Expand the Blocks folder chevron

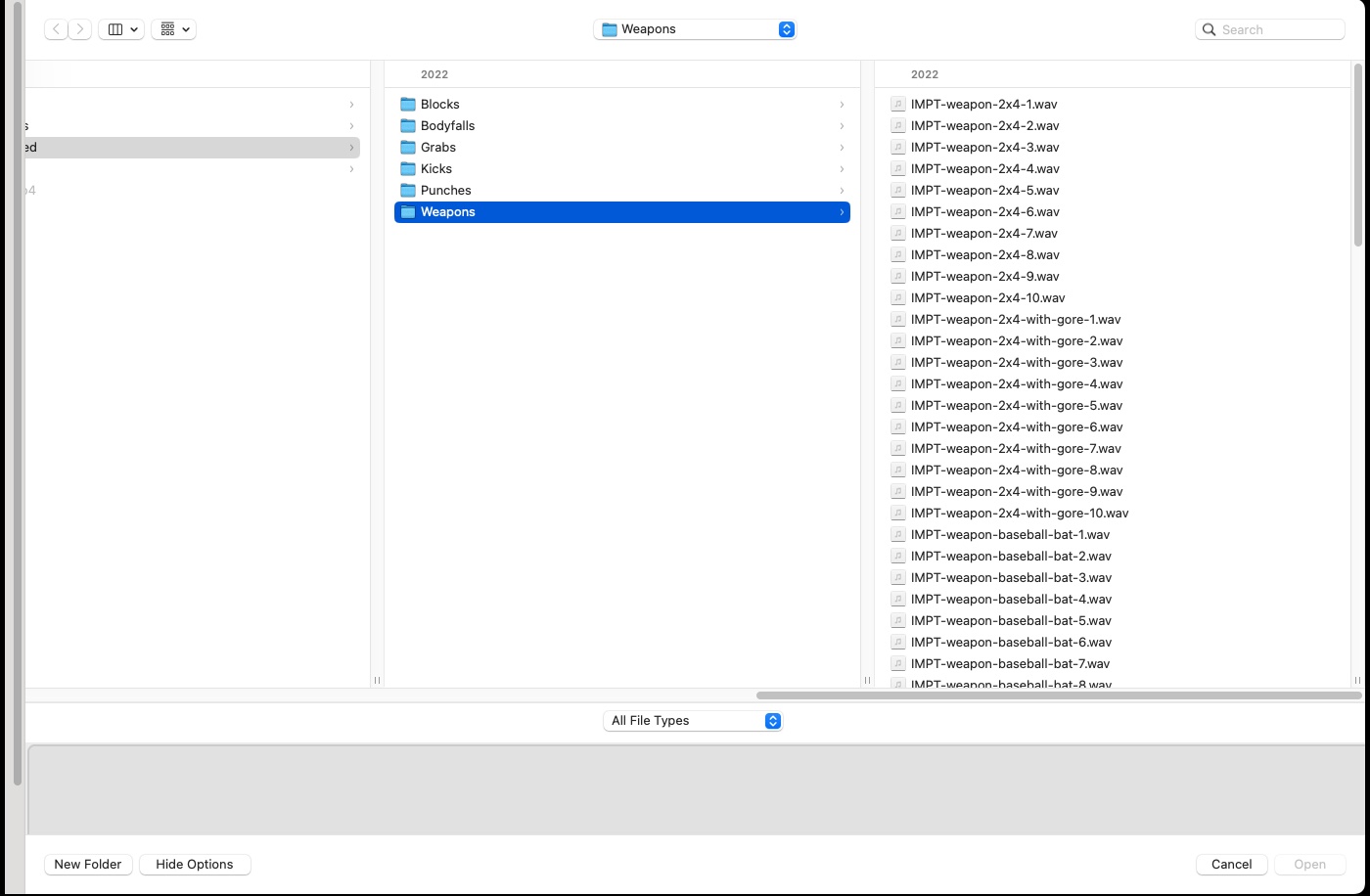tap(842, 105)
